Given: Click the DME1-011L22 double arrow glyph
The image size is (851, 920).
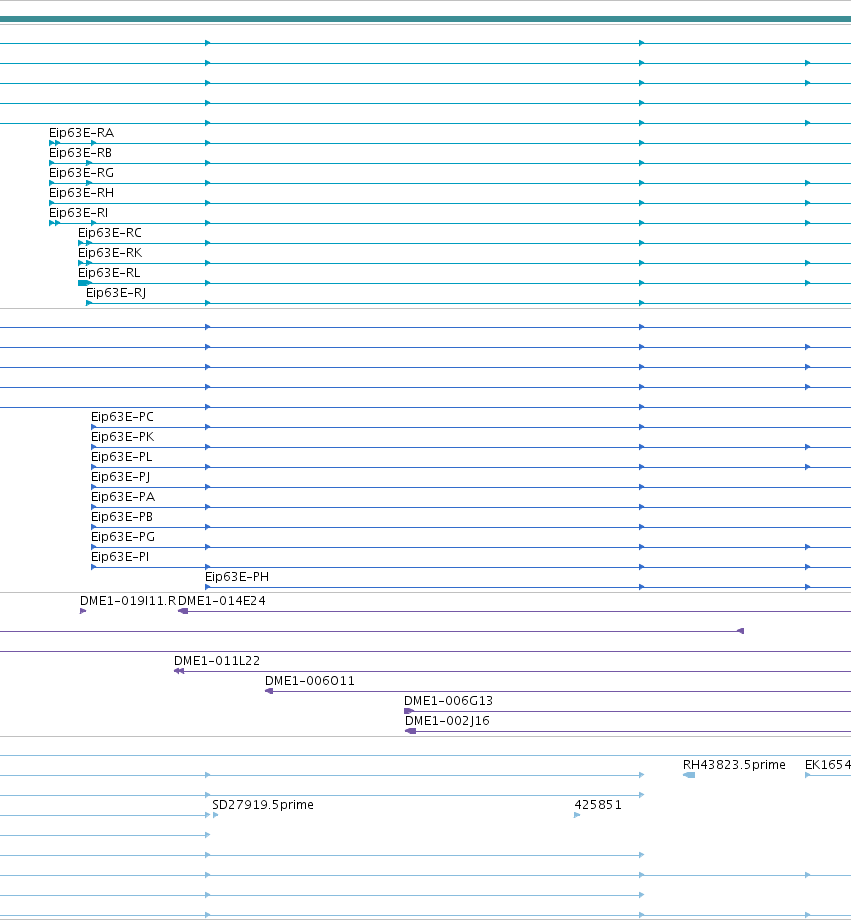Looking at the screenshot, I should point(179,671).
